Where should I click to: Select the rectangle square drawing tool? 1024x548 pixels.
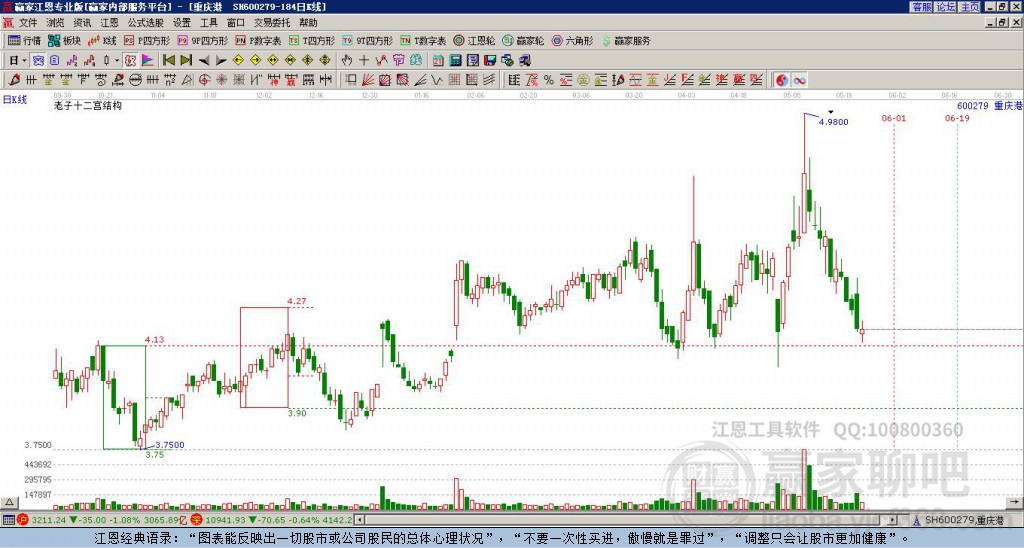coord(350,80)
